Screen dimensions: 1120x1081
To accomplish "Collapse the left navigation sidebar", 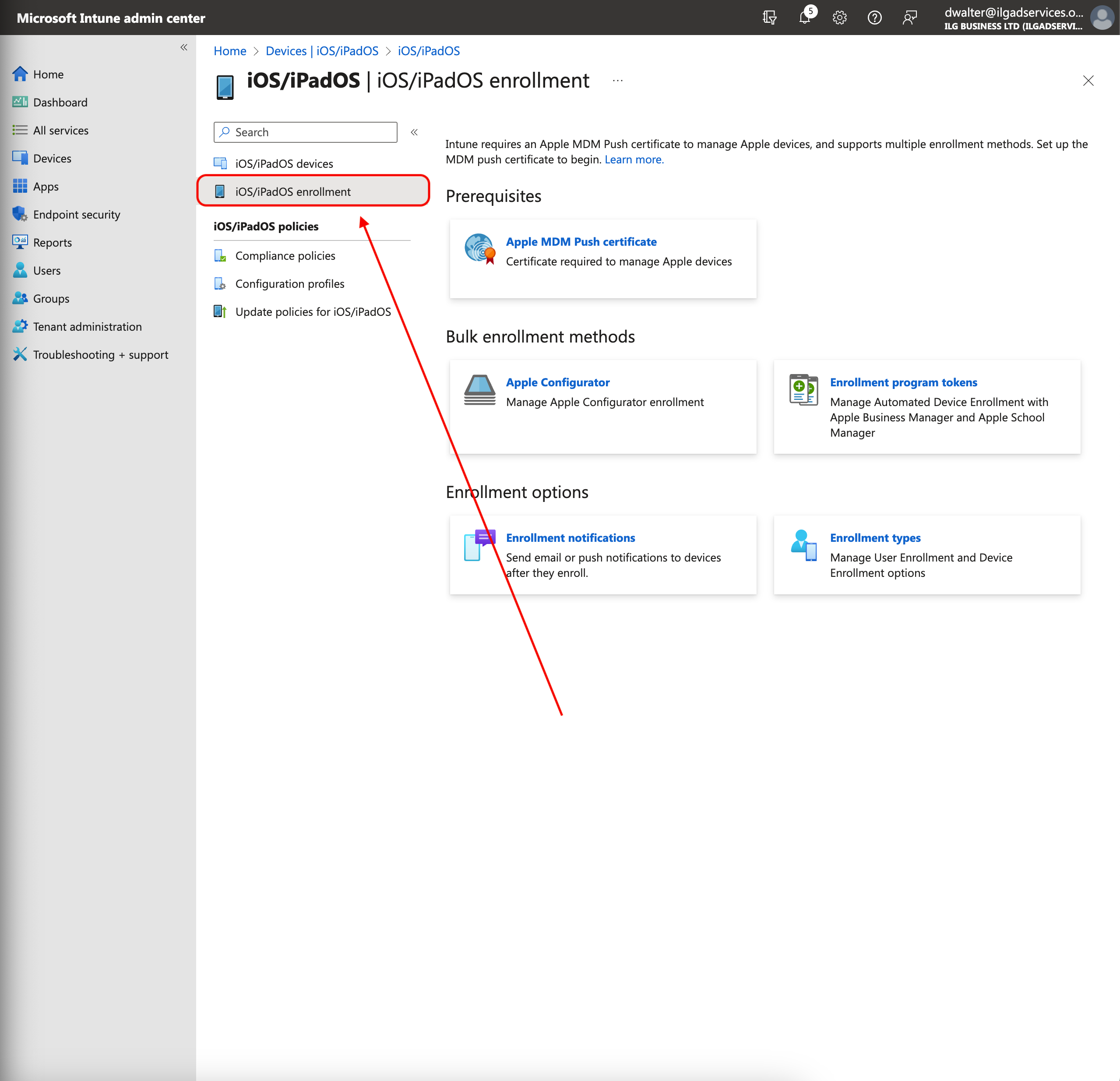I will tap(184, 47).
